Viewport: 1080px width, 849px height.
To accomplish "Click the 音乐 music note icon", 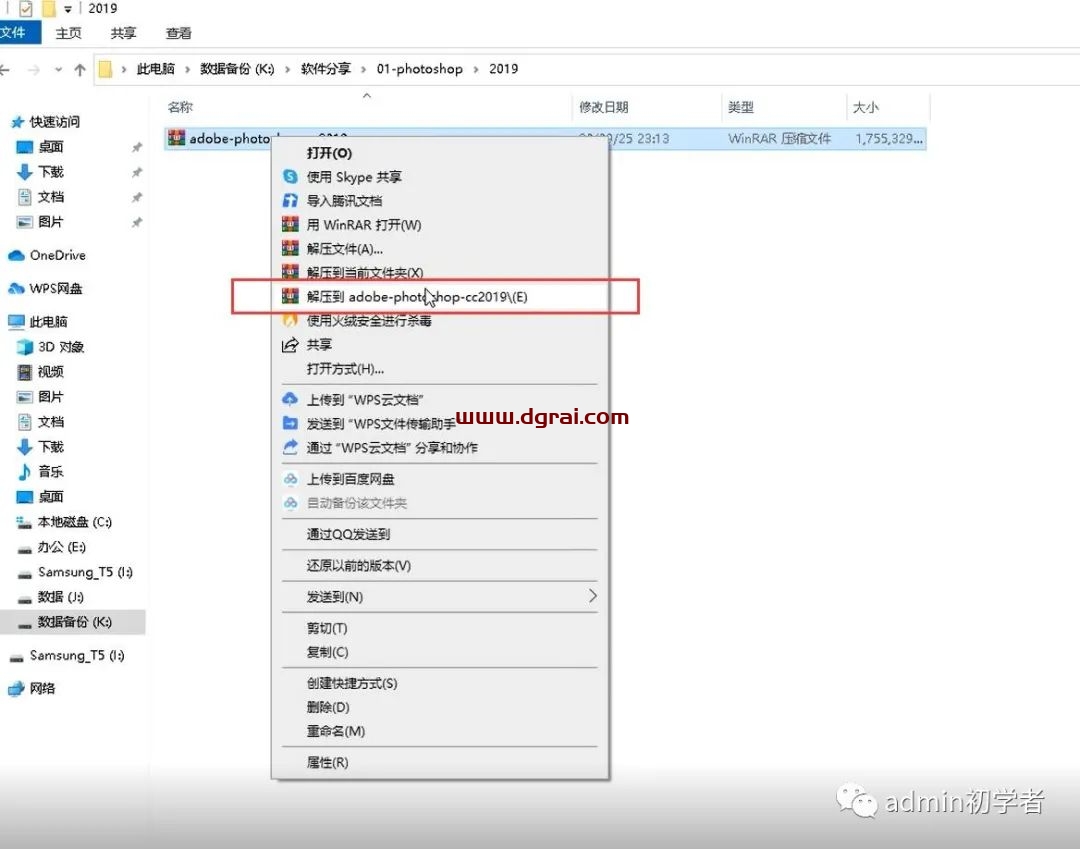I will coord(25,472).
